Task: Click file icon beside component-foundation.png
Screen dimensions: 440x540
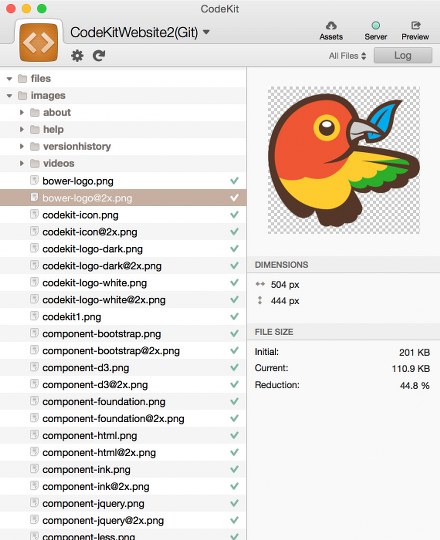Action: [x=34, y=401]
